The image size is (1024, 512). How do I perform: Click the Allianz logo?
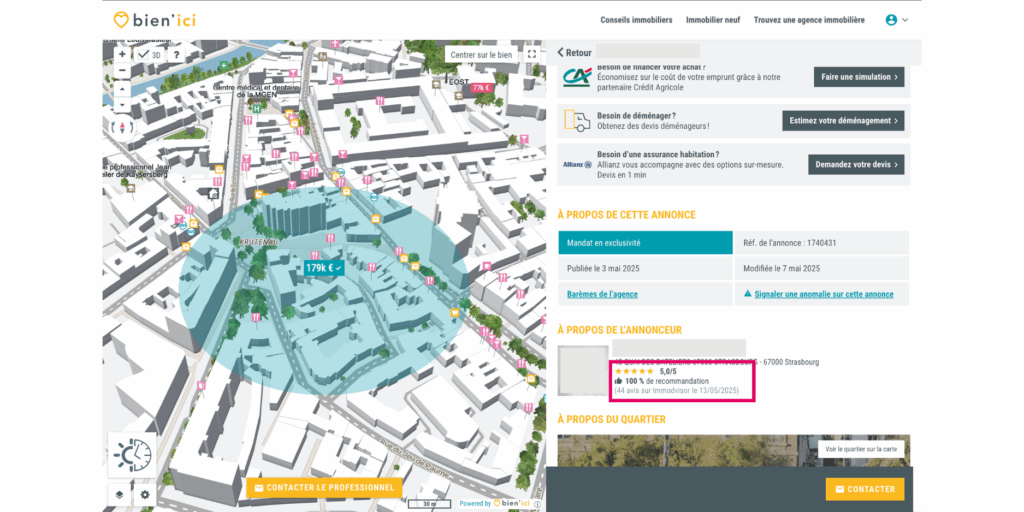(x=577, y=165)
